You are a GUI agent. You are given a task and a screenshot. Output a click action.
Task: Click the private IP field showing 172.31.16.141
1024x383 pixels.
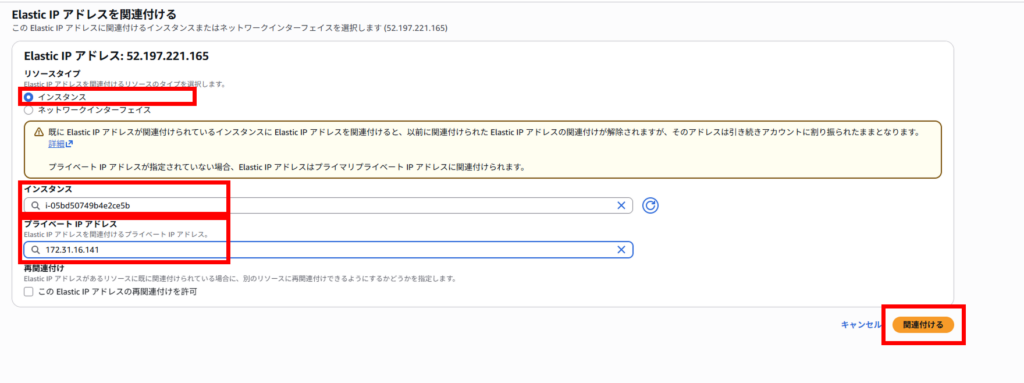point(328,250)
